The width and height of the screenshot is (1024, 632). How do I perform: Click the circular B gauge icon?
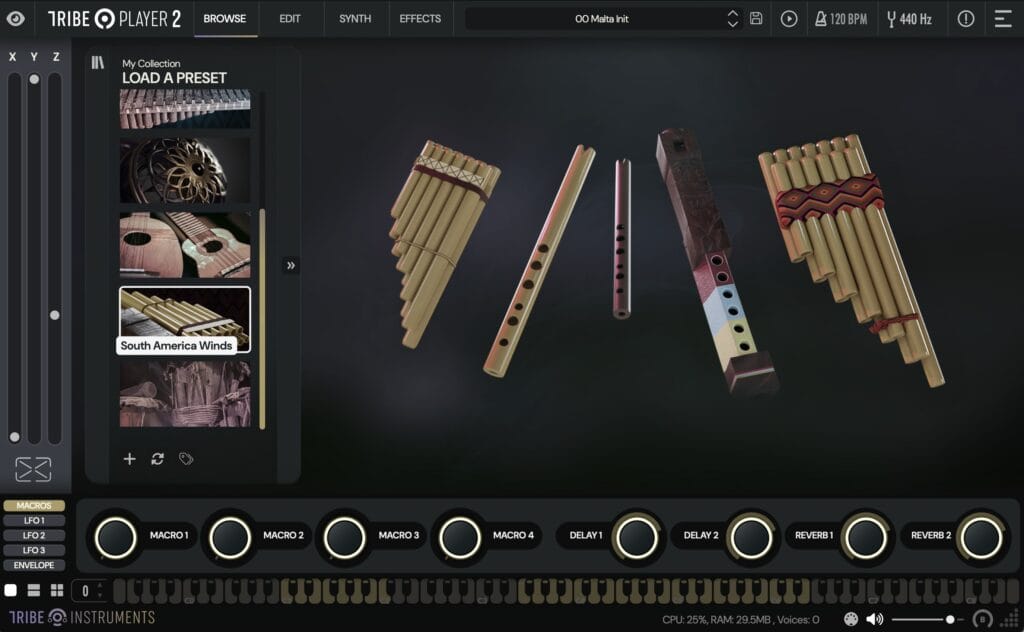pos(982,619)
